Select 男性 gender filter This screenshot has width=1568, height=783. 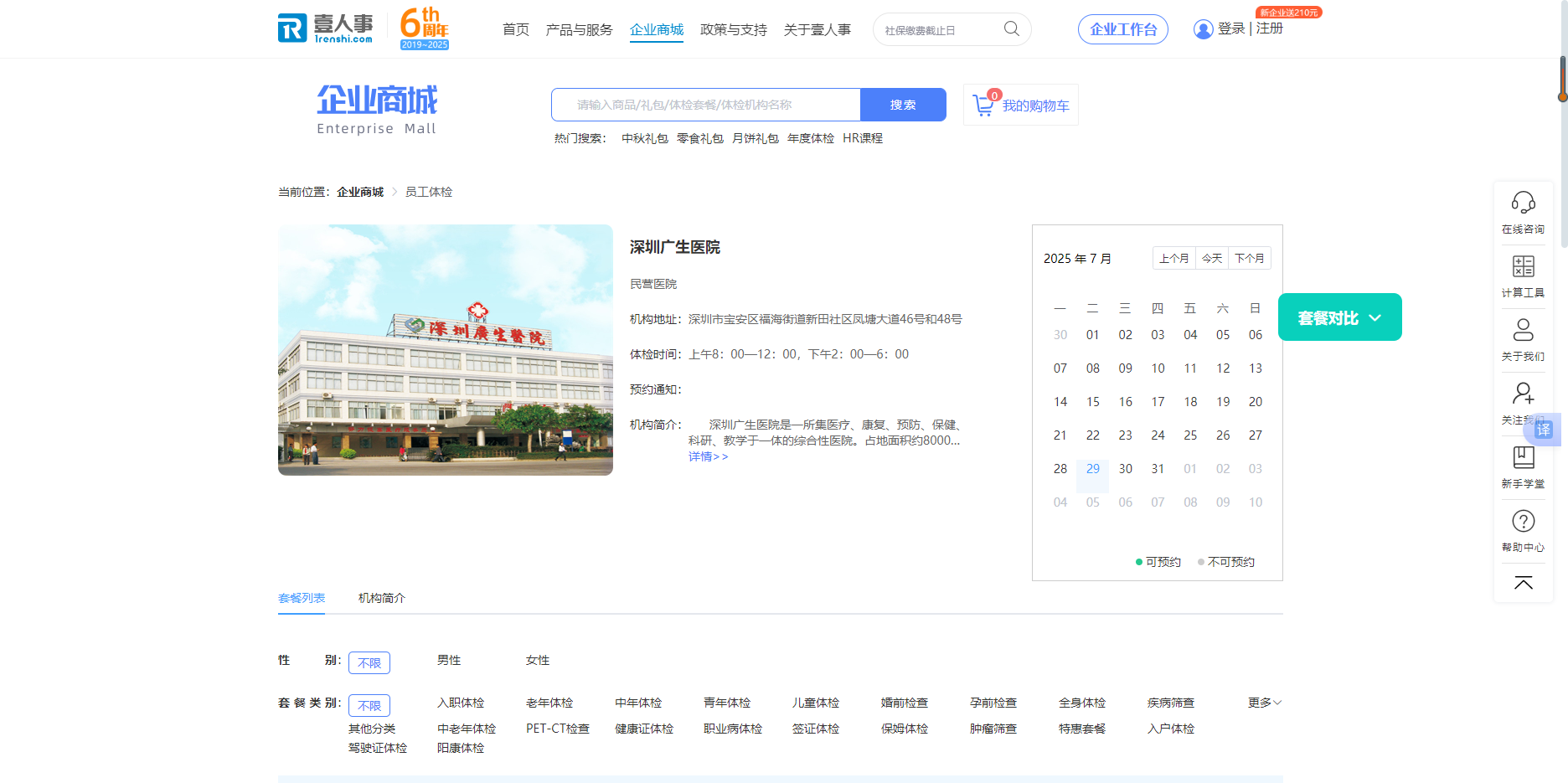click(x=449, y=661)
